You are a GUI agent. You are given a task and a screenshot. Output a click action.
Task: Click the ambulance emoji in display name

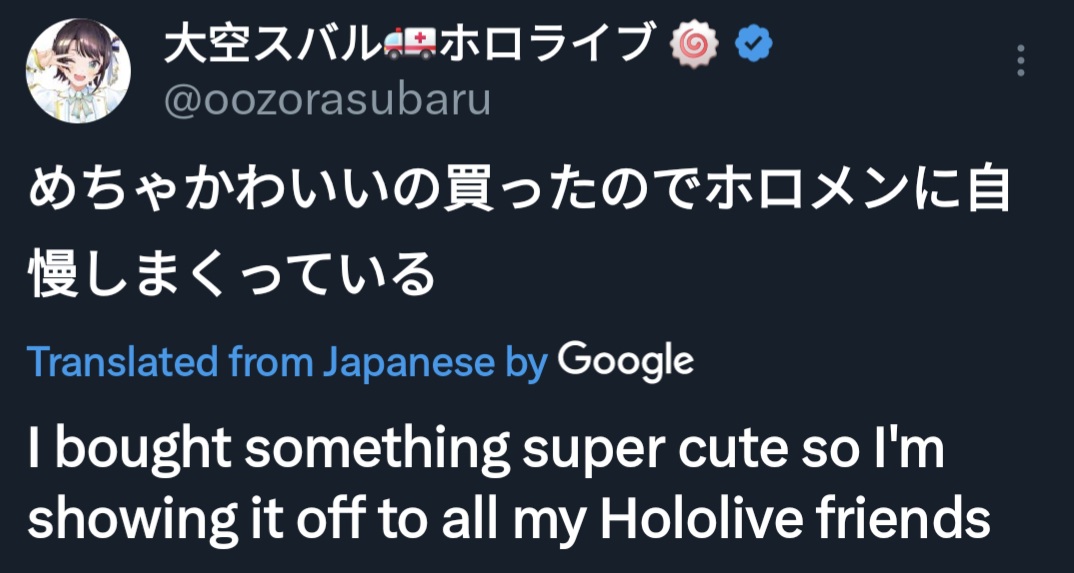410,46
